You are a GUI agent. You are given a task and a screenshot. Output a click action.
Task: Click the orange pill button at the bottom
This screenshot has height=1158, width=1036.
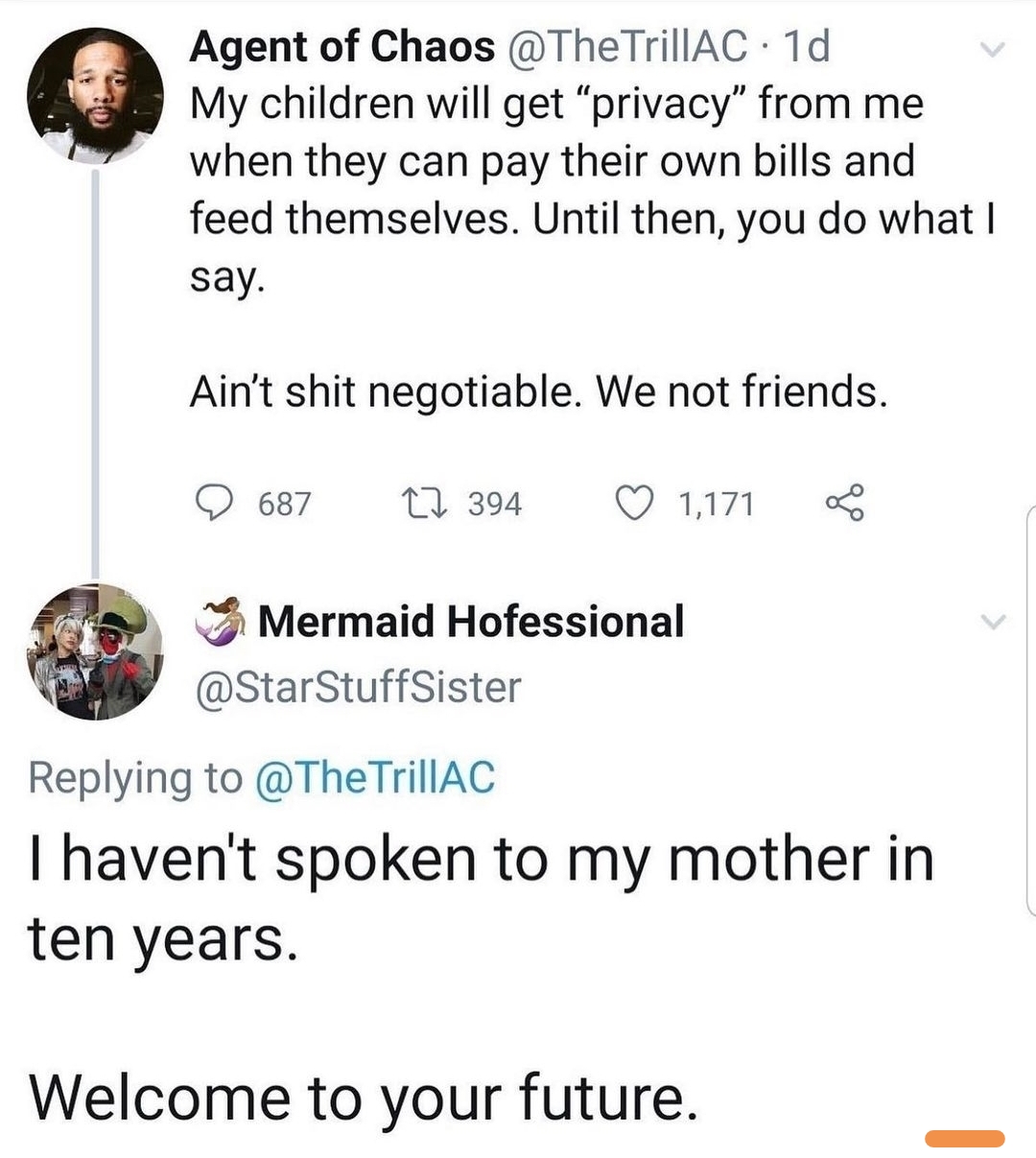pyautogui.click(x=964, y=1139)
